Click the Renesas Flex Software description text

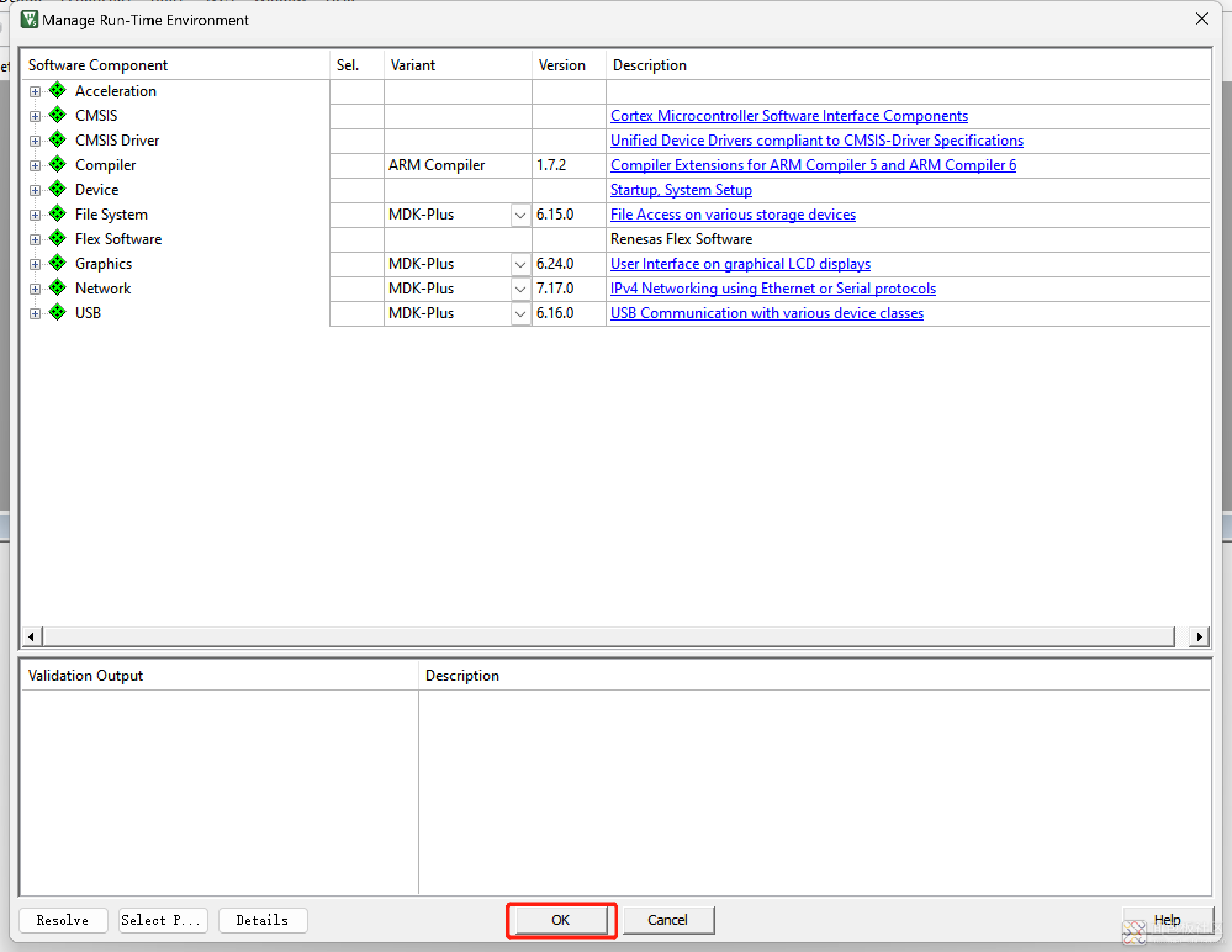pos(681,239)
